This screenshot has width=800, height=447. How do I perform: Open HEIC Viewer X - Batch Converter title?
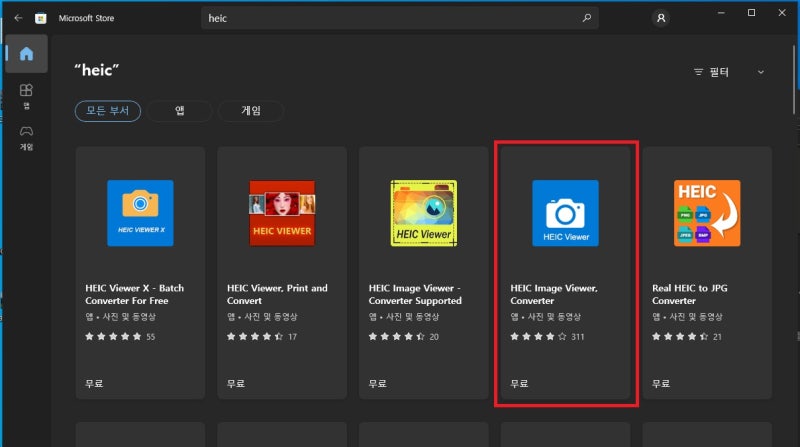coord(135,294)
